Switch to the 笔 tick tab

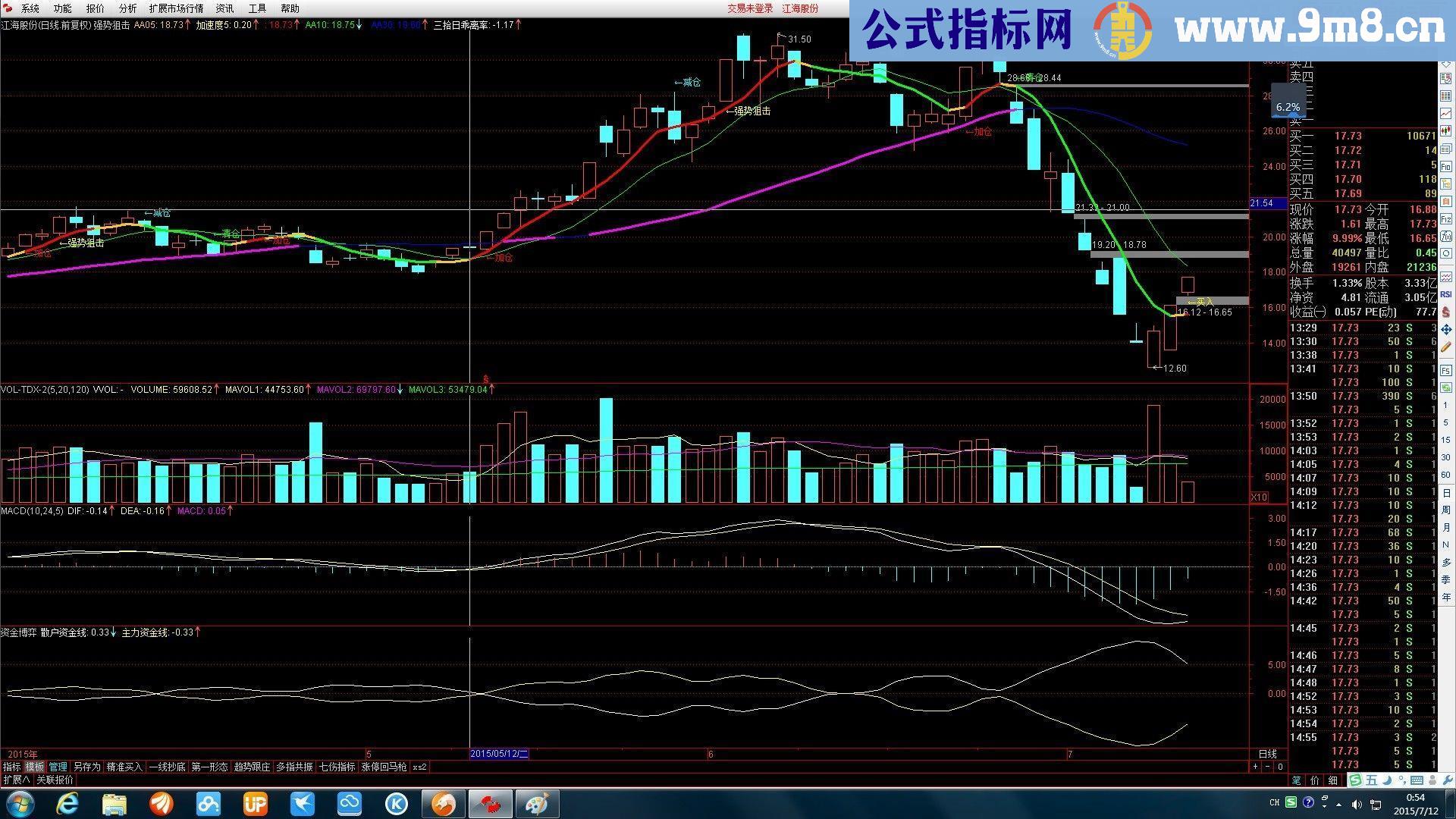(x=1296, y=780)
